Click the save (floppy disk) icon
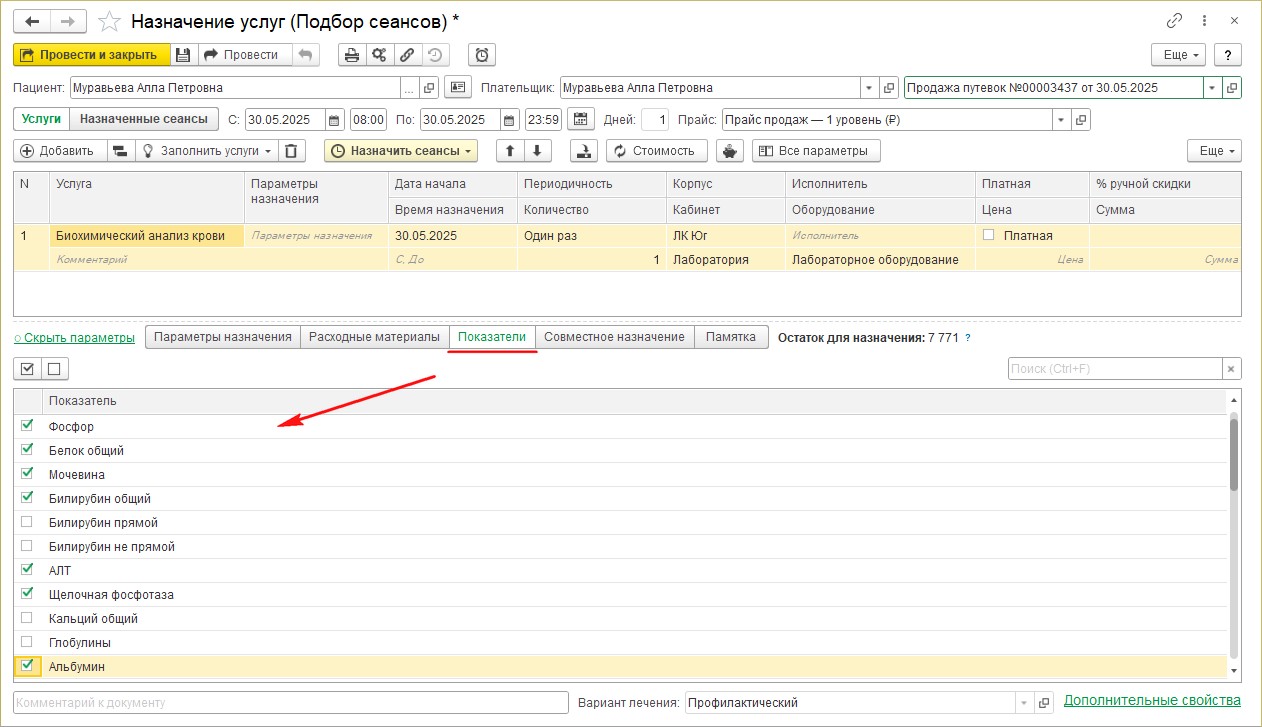Image resolution: width=1262 pixels, height=727 pixels. pos(183,55)
